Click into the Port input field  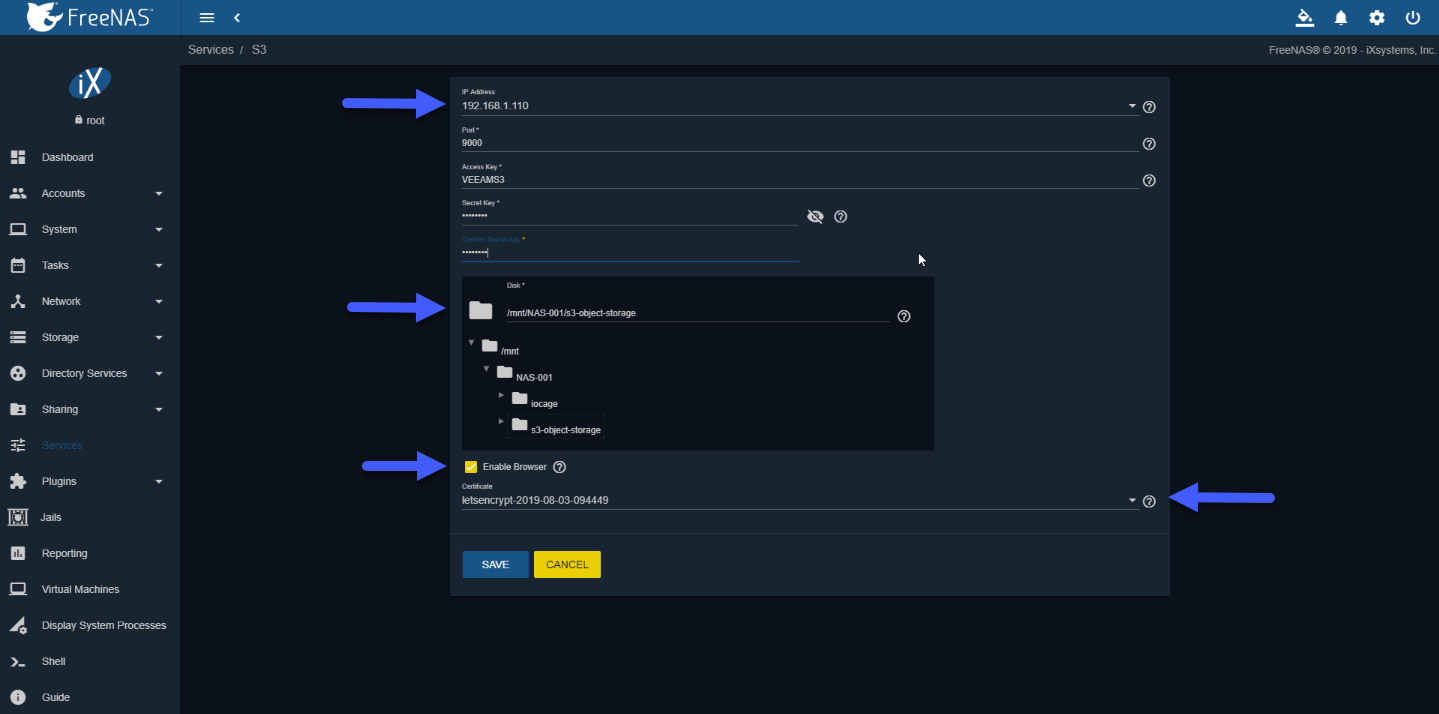pyautogui.click(x=800, y=143)
